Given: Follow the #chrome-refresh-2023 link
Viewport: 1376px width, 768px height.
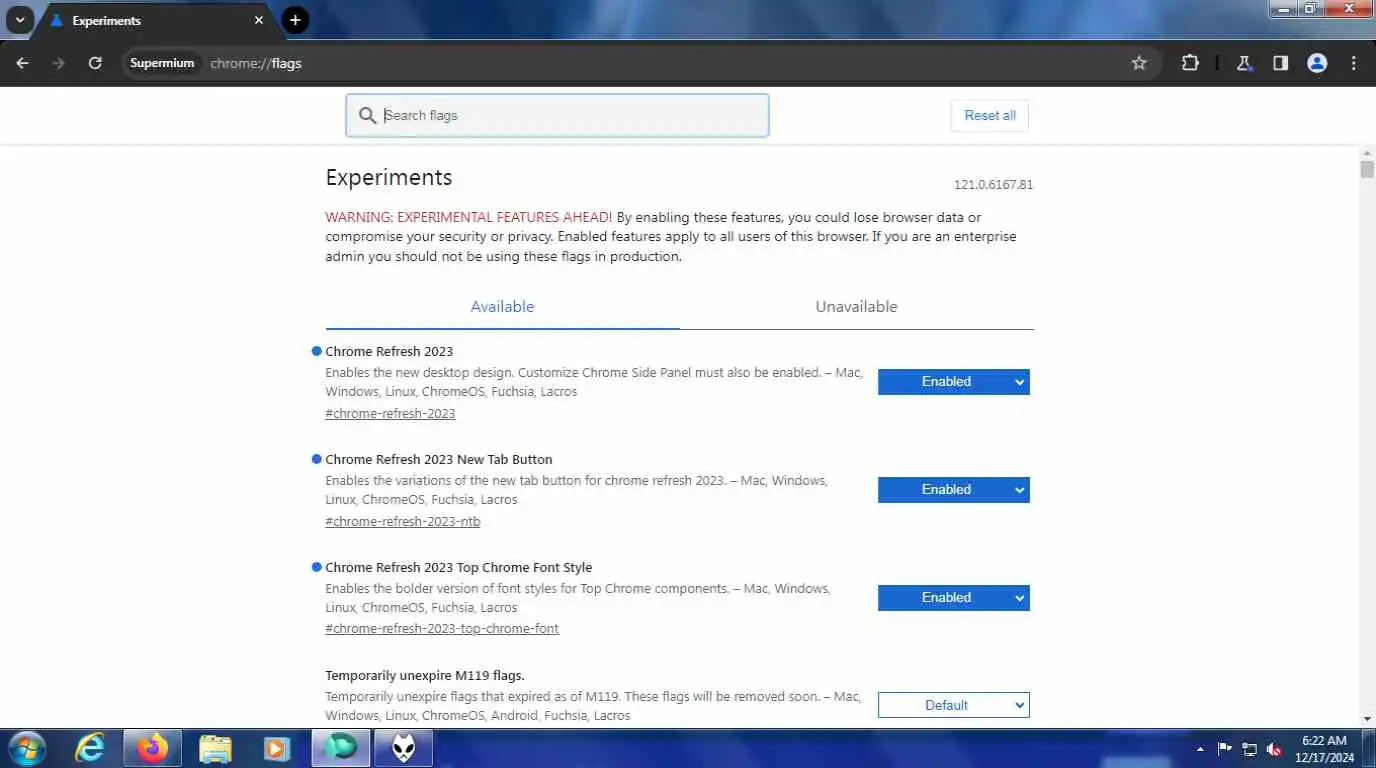Looking at the screenshot, I should pyautogui.click(x=390, y=413).
